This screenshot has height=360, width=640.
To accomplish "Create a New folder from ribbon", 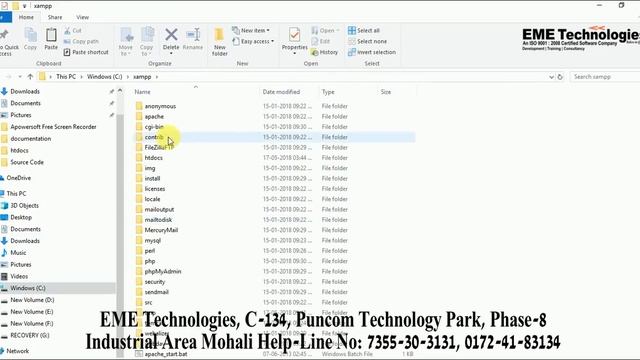I will pos(220,42).
